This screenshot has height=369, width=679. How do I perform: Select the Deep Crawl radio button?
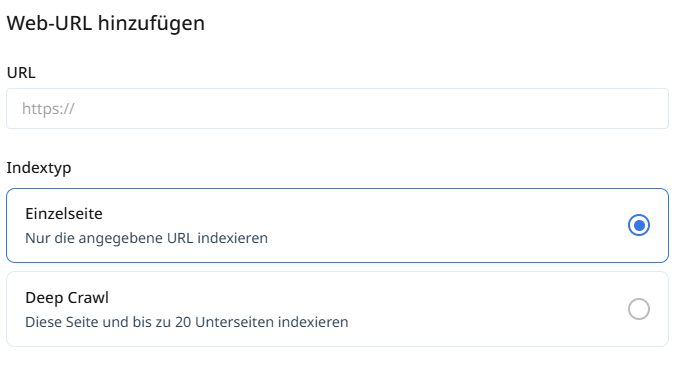tap(639, 309)
